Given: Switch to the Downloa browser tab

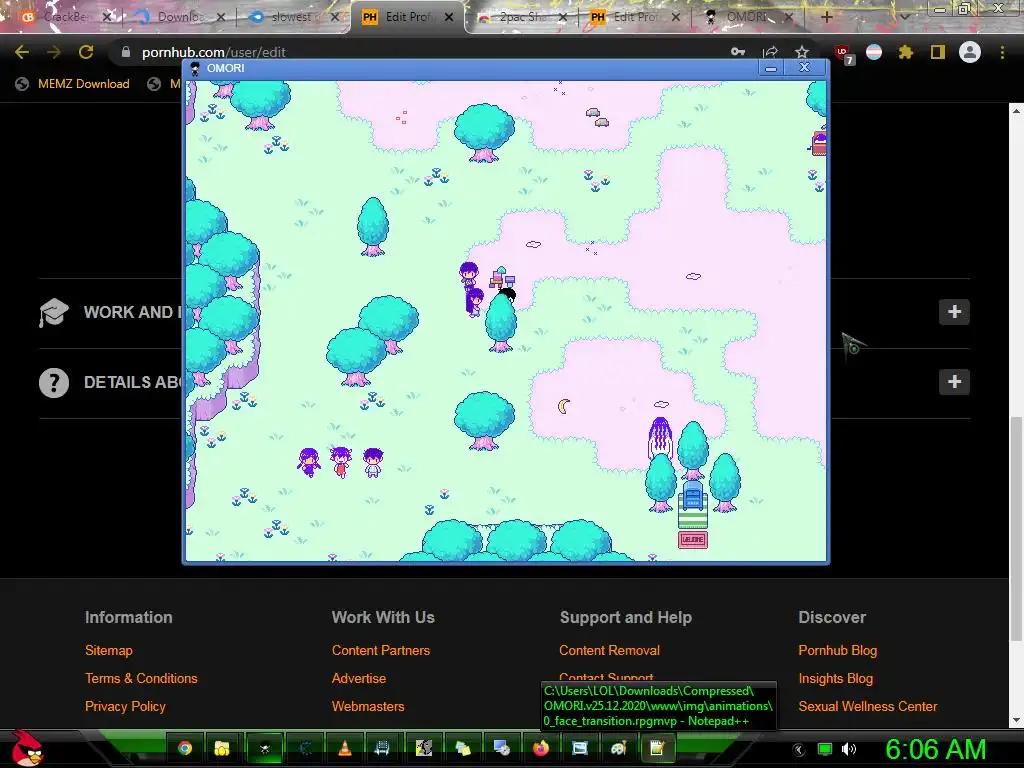Looking at the screenshot, I should (178, 17).
